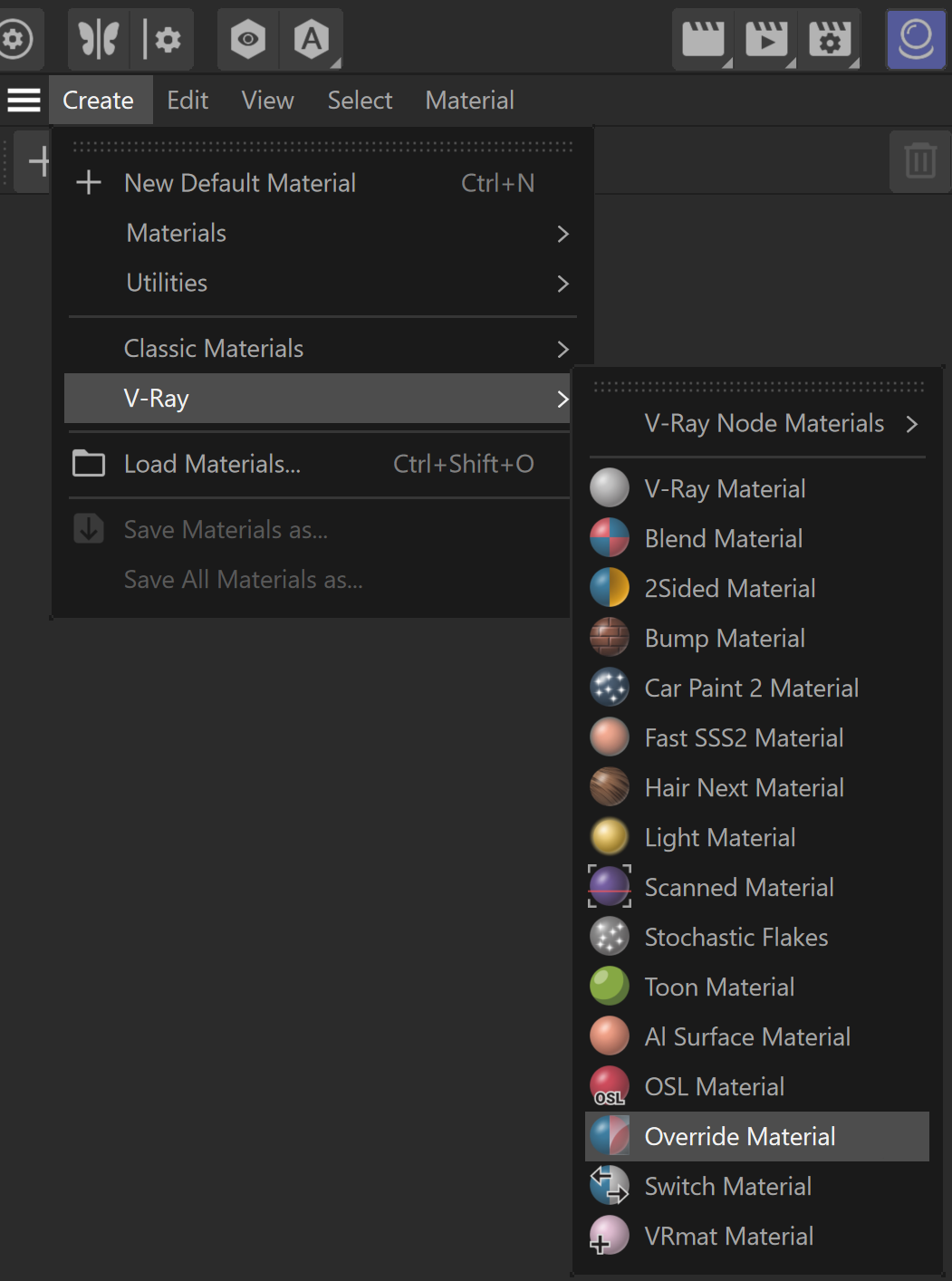Expand the Materials submenu arrow
Image resolution: width=952 pixels, height=1281 pixels.
click(563, 234)
